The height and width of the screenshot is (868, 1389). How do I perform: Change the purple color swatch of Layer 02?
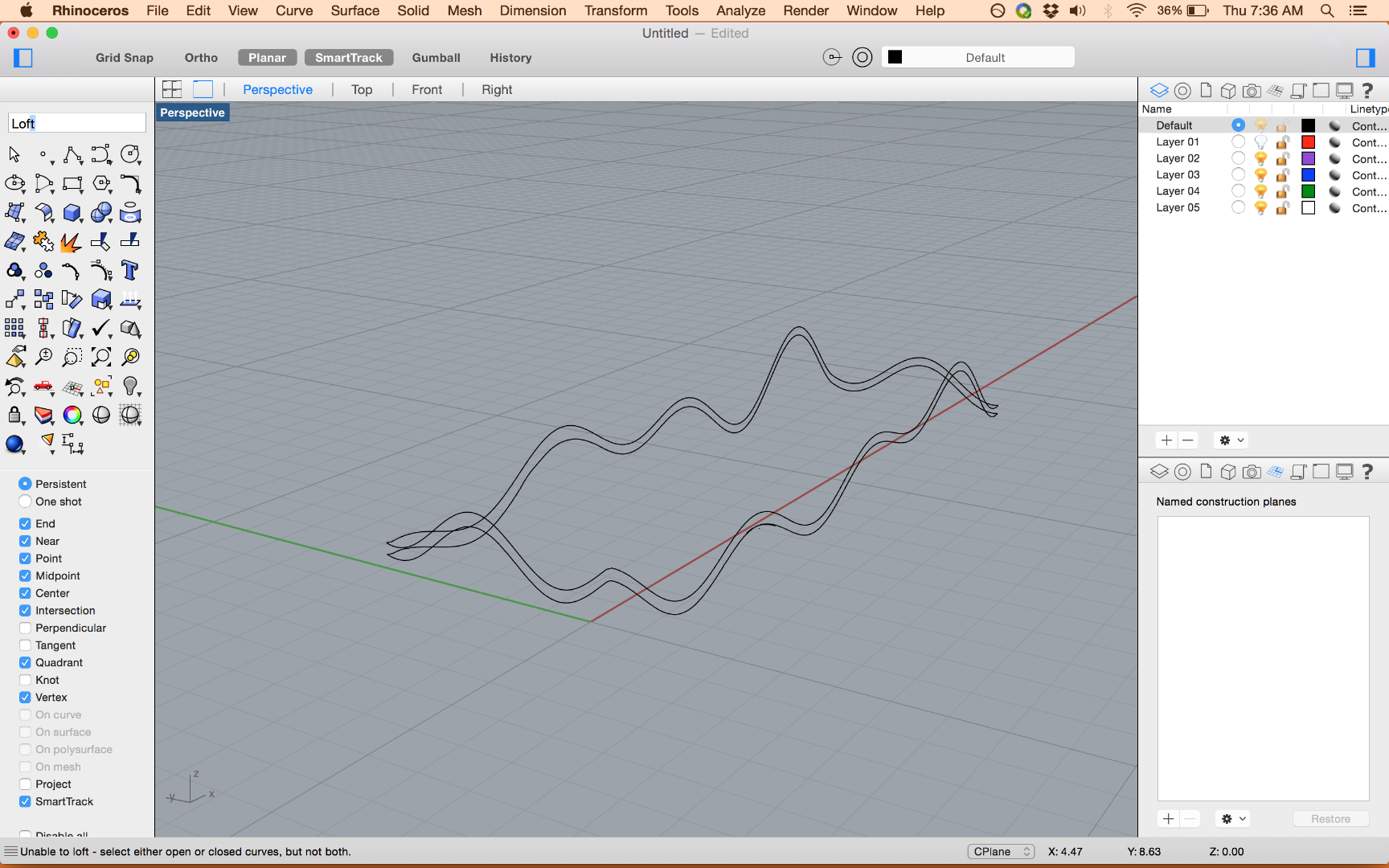point(1309,159)
